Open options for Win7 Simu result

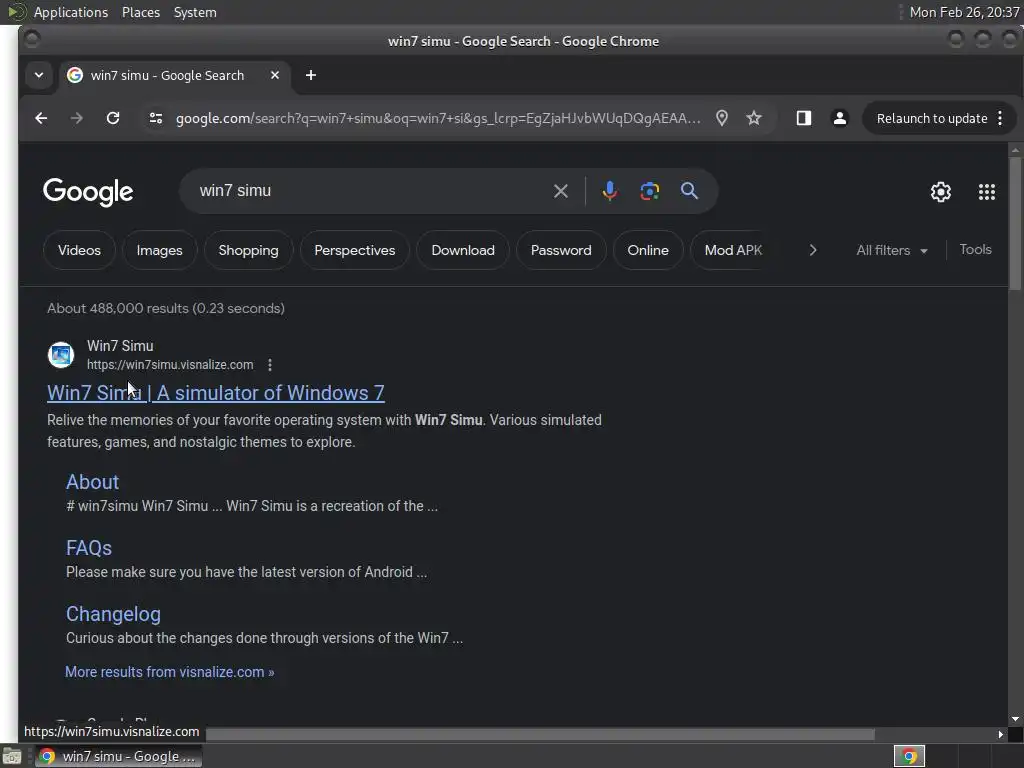pyautogui.click(x=270, y=365)
